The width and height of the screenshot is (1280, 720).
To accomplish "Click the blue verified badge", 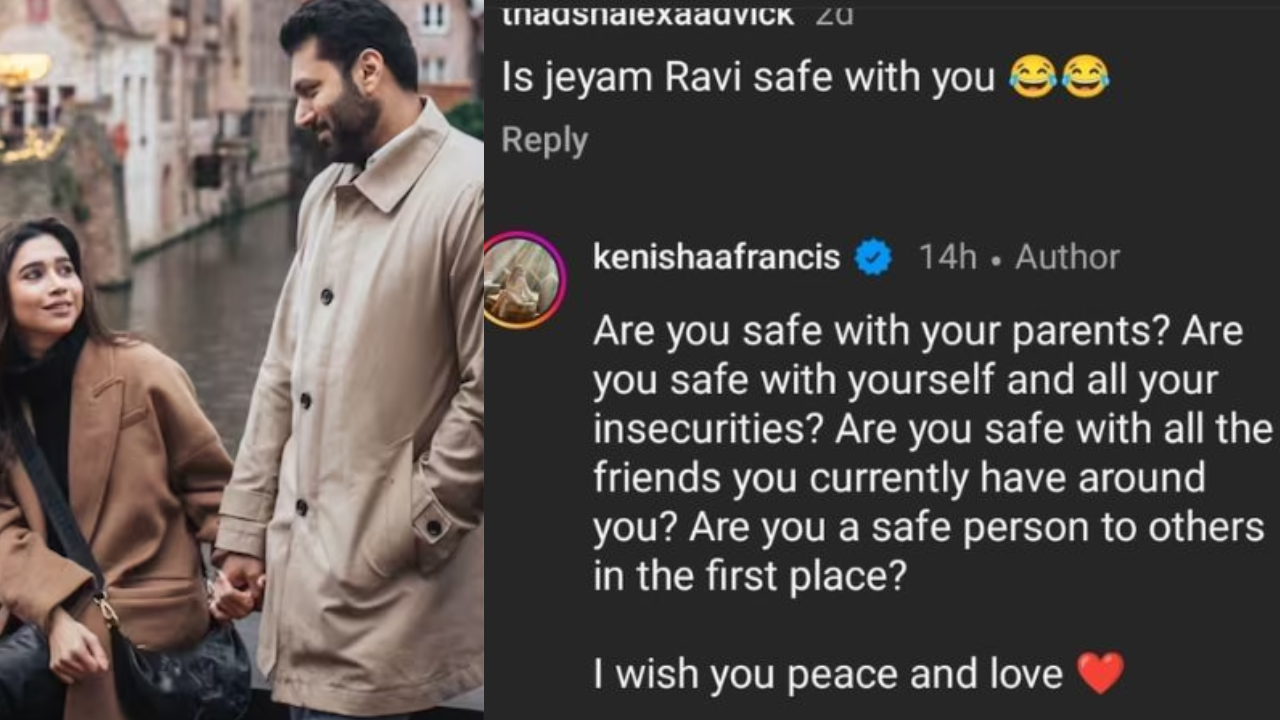I will coord(873,259).
